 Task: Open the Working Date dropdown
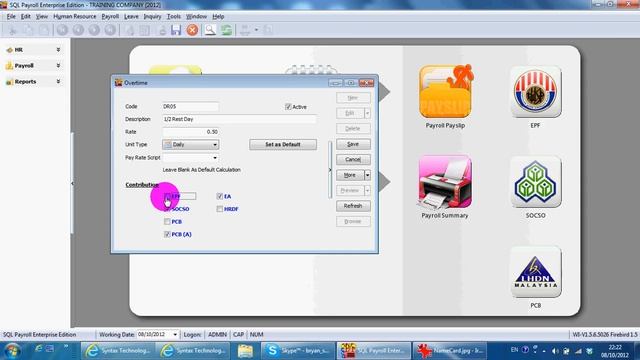175,335
